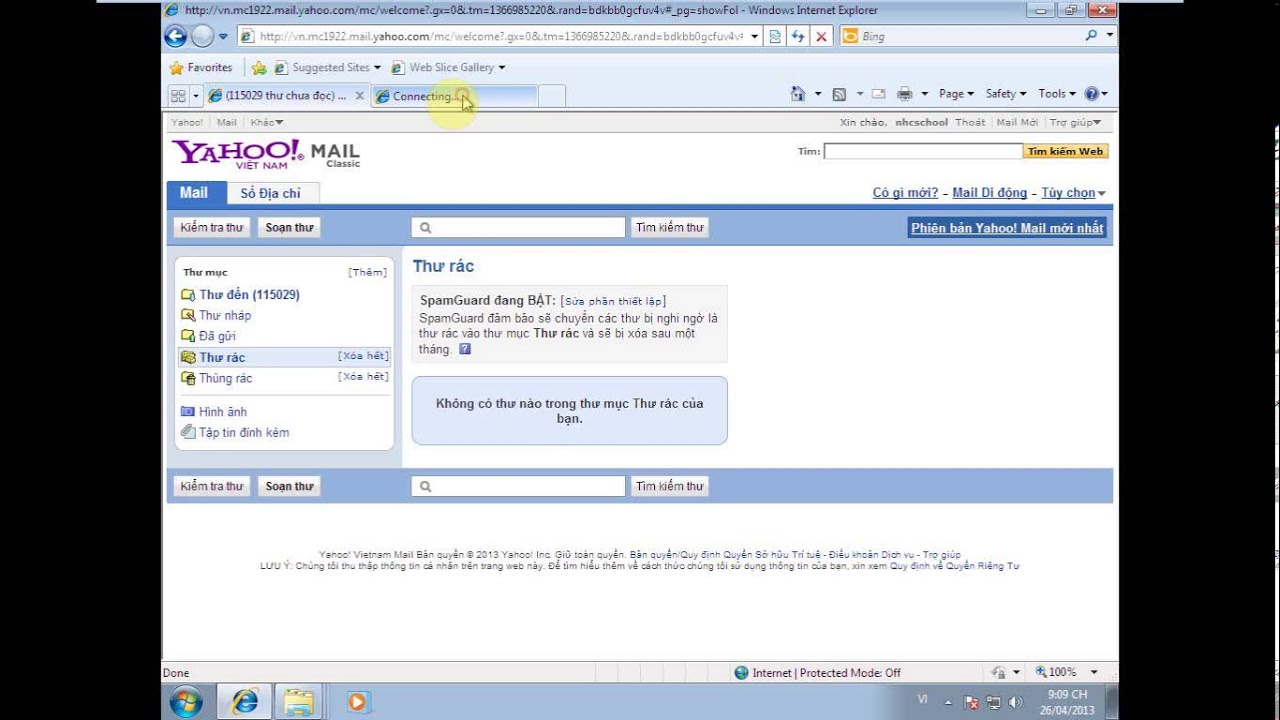Click the browser Forward arrow button
The height and width of the screenshot is (720, 1280).
point(202,36)
